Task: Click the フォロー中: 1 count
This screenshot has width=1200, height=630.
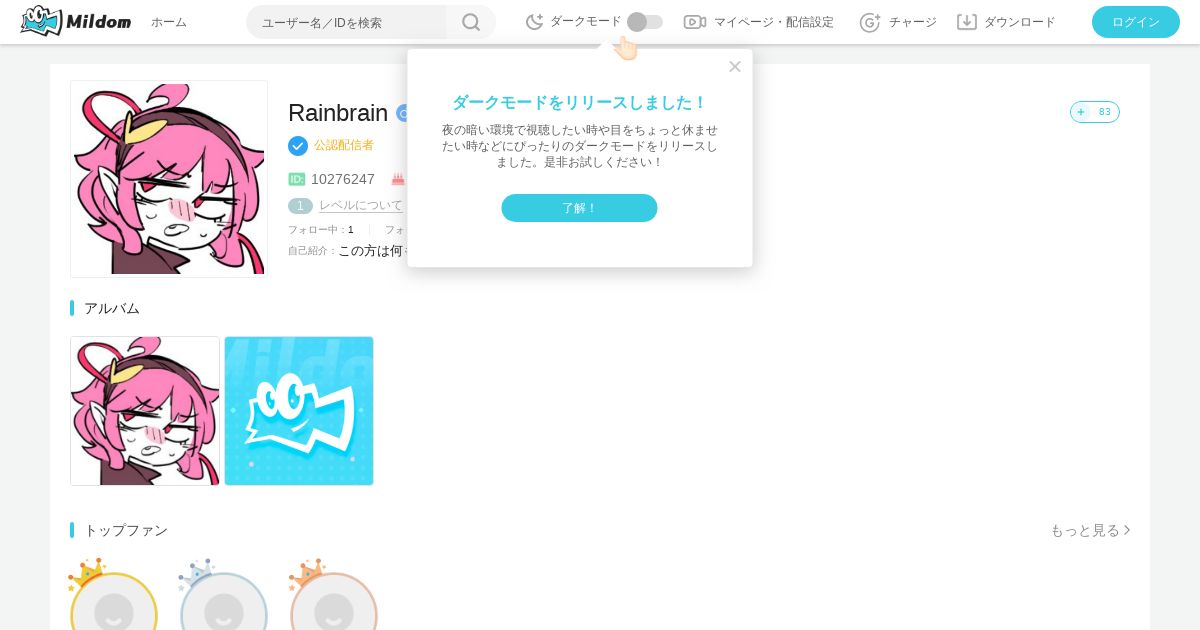Action: [x=321, y=230]
